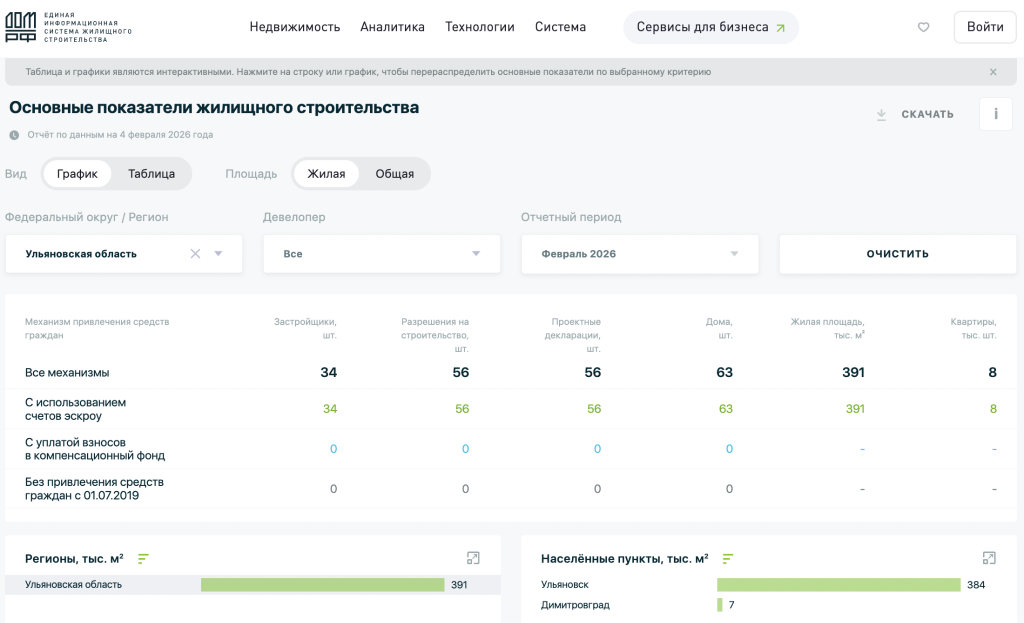Open favorites via the heart icon
Image resolution: width=1024 pixels, height=623 pixels.
click(923, 27)
